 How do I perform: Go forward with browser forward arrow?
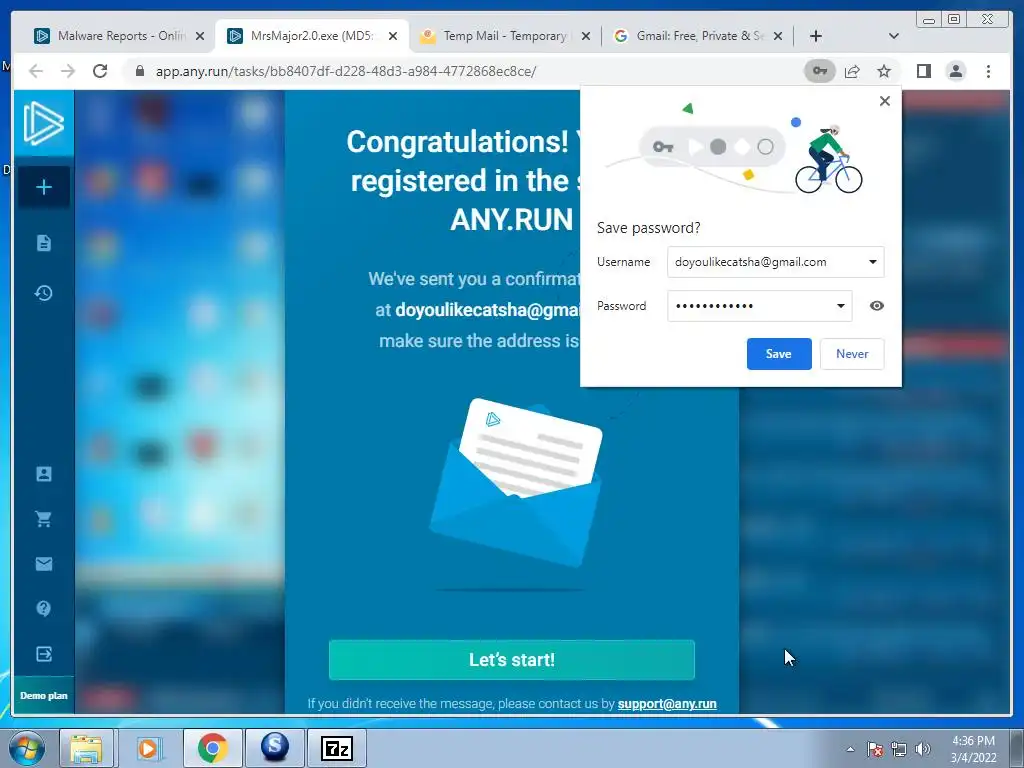coord(68,71)
